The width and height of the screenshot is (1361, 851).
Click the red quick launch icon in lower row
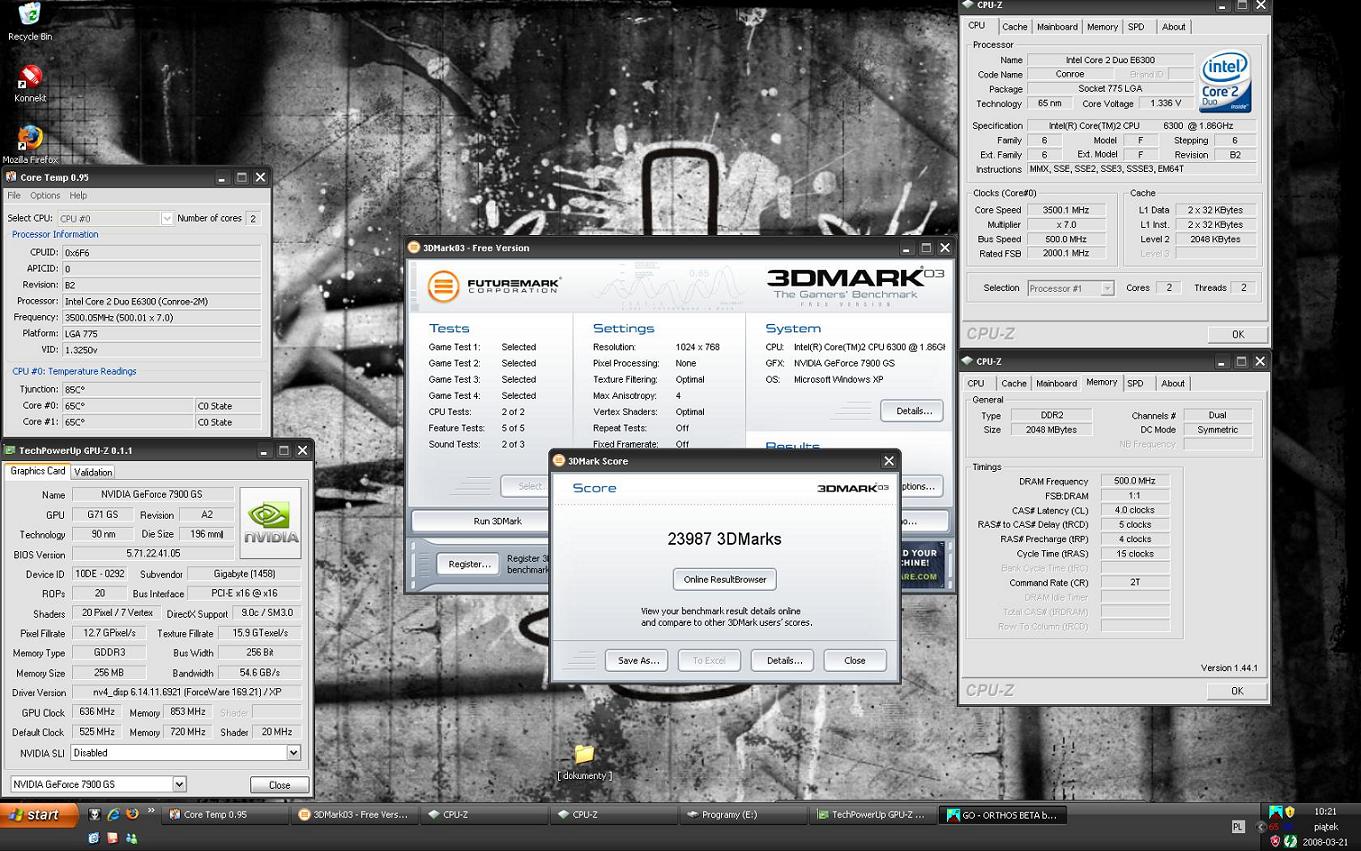coord(112,838)
